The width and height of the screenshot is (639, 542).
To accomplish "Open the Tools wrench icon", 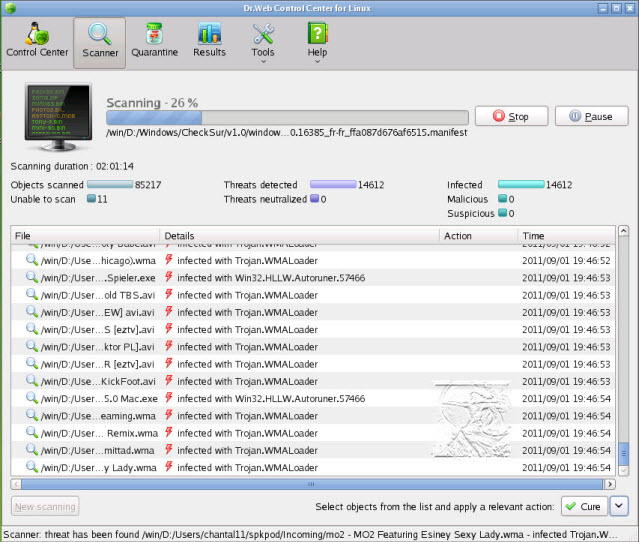I will pyautogui.click(x=263, y=33).
